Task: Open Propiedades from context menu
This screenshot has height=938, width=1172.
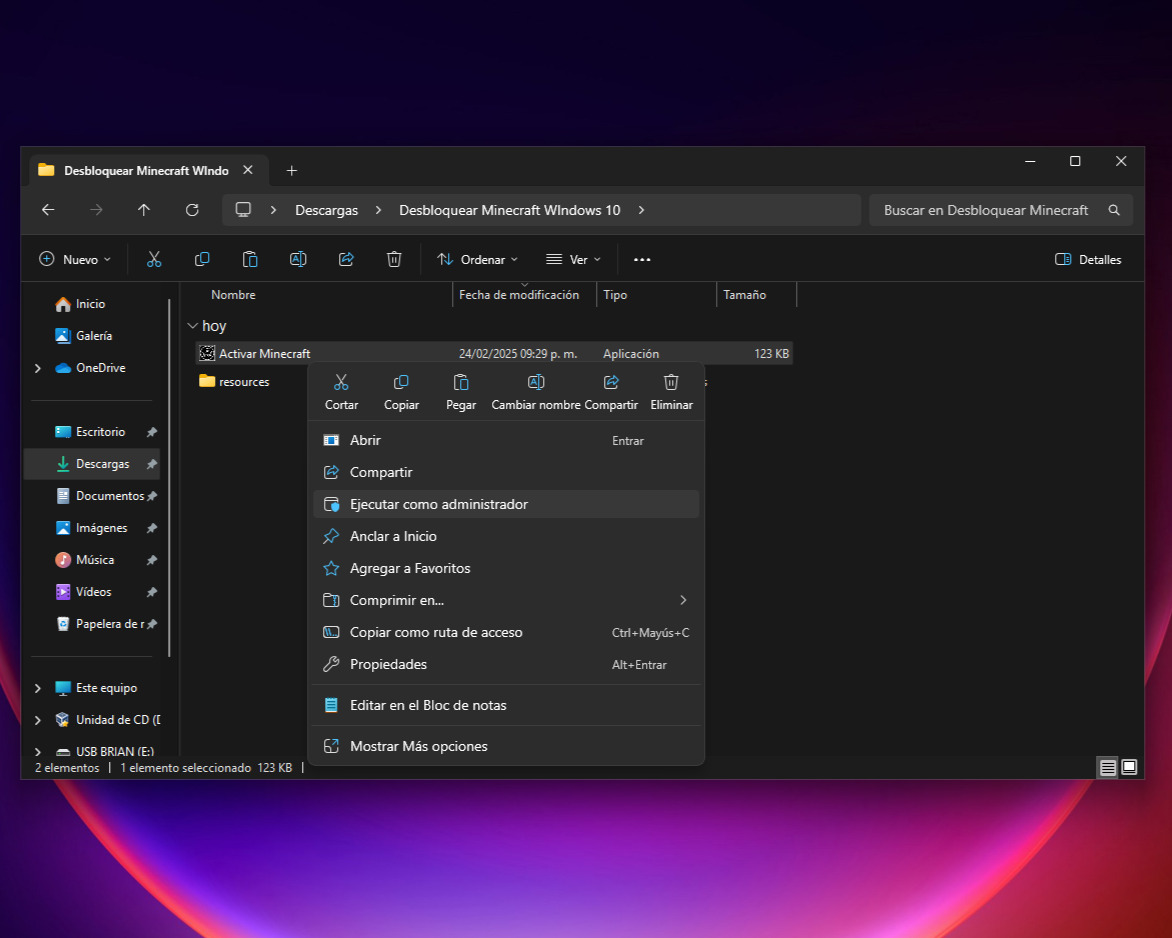Action: pos(506,664)
